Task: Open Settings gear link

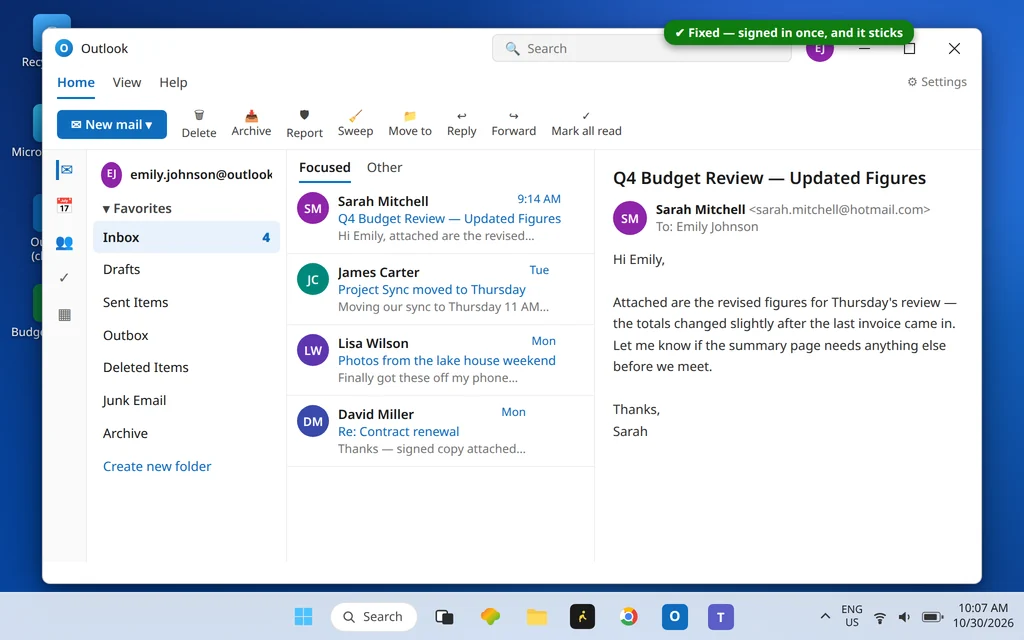Action: [936, 82]
